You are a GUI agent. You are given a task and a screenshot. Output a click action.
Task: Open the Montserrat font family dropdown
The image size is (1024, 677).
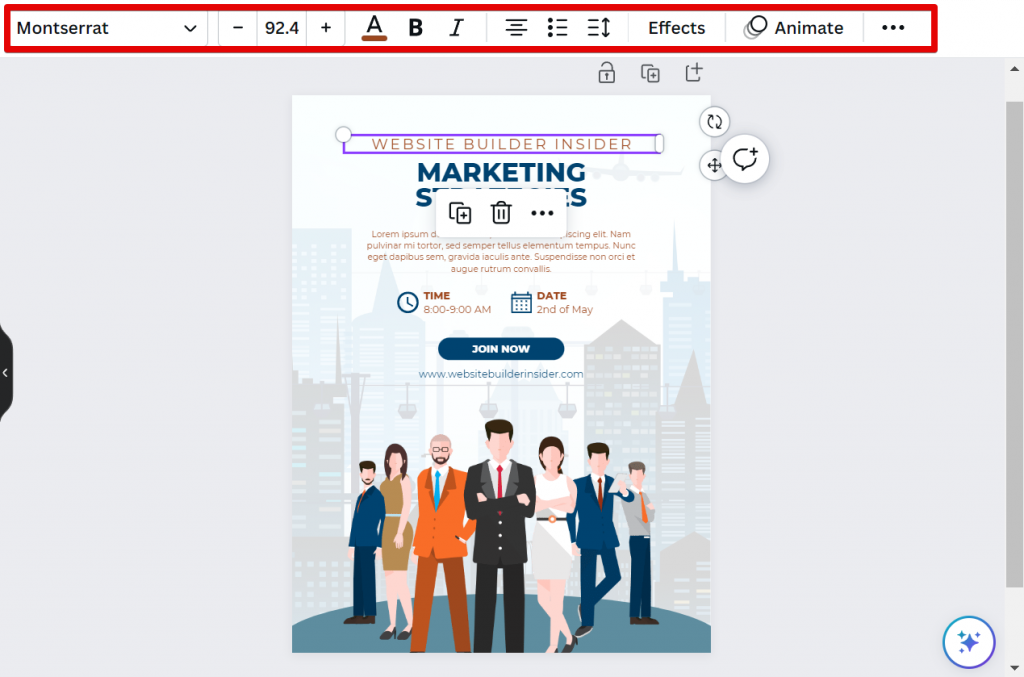(107, 28)
